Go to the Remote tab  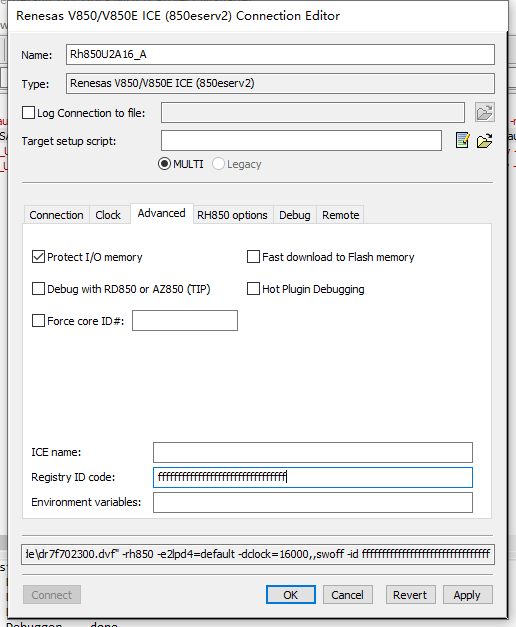(x=341, y=215)
